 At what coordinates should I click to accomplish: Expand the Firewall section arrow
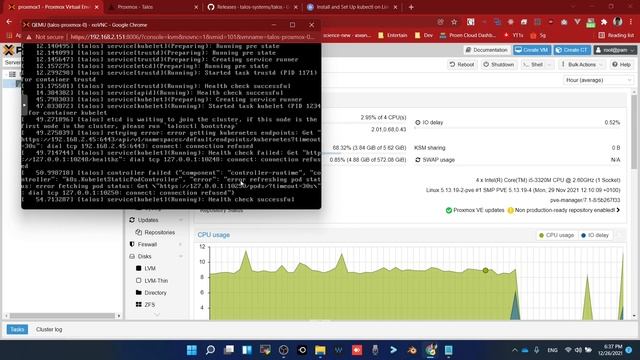click(180, 244)
